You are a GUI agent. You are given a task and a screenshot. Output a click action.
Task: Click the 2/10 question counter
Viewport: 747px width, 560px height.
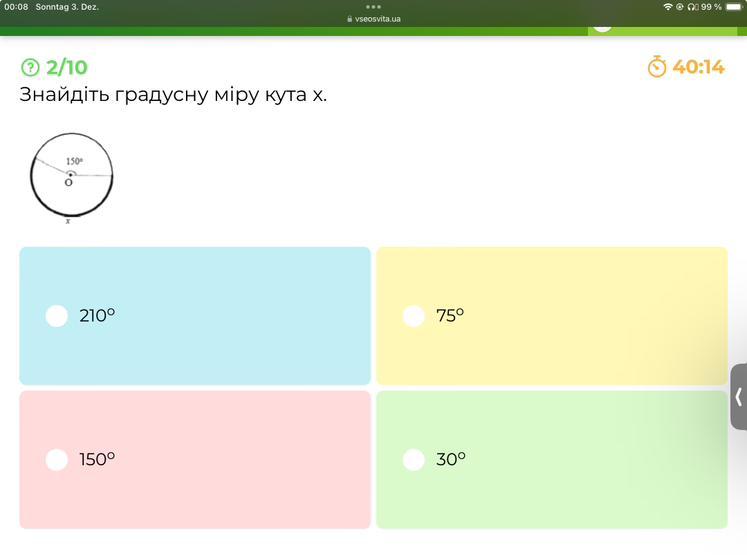[67, 67]
